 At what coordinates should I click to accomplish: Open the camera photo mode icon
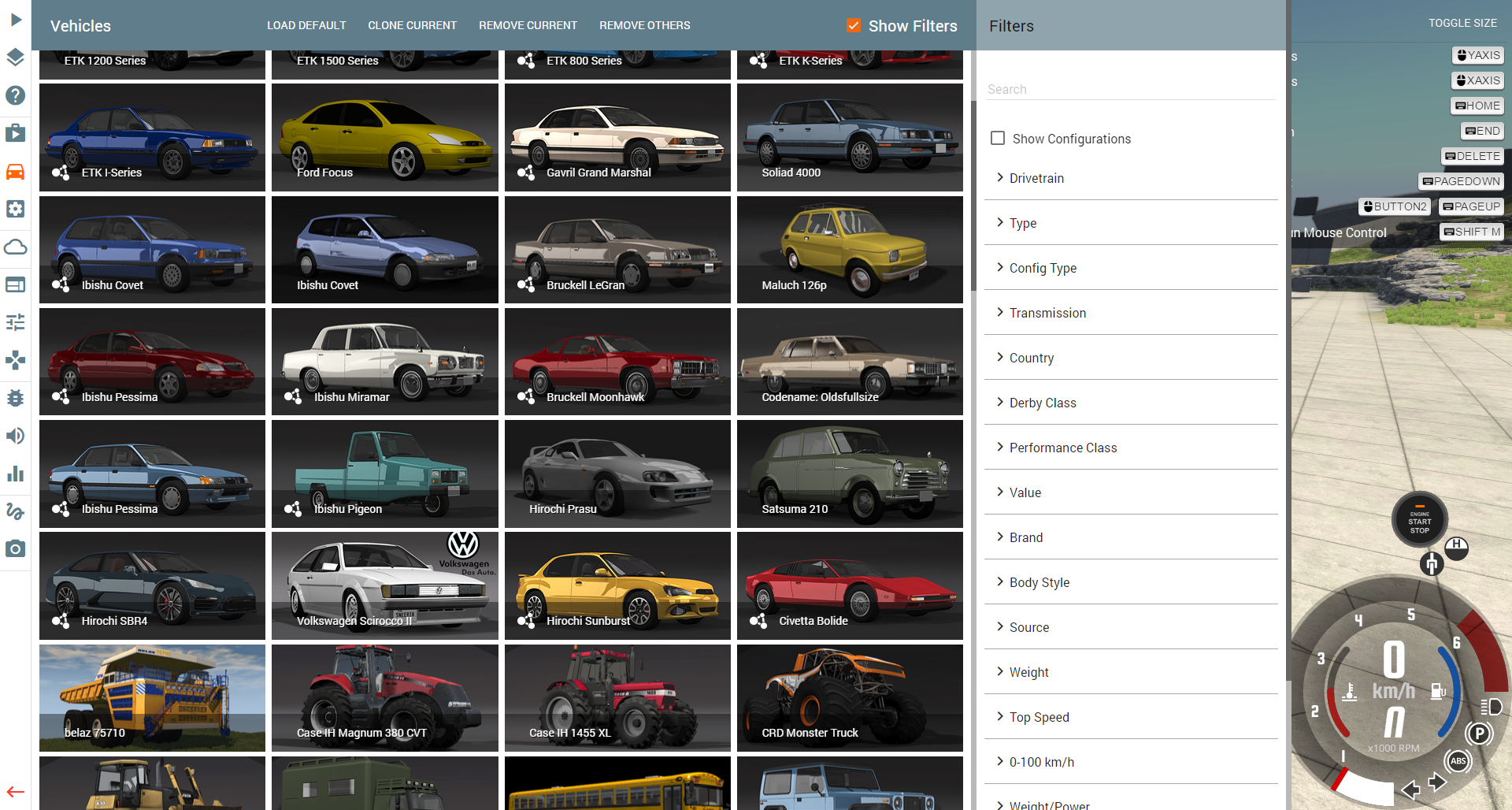(16, 549)
